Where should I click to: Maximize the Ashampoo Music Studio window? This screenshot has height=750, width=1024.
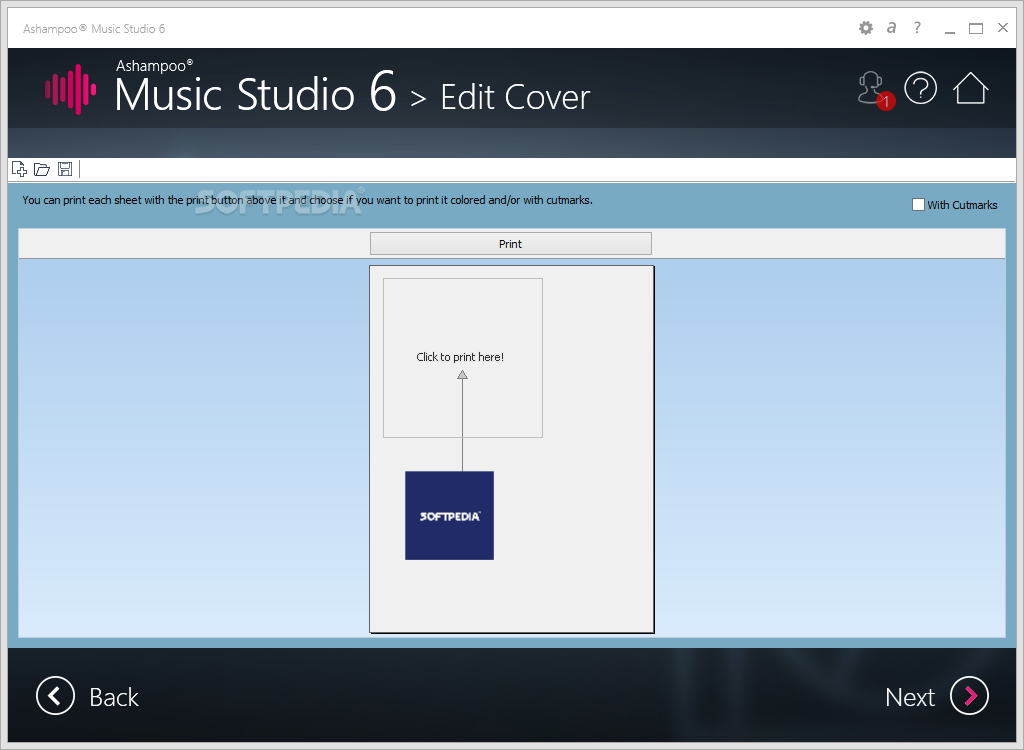point(976,28)
